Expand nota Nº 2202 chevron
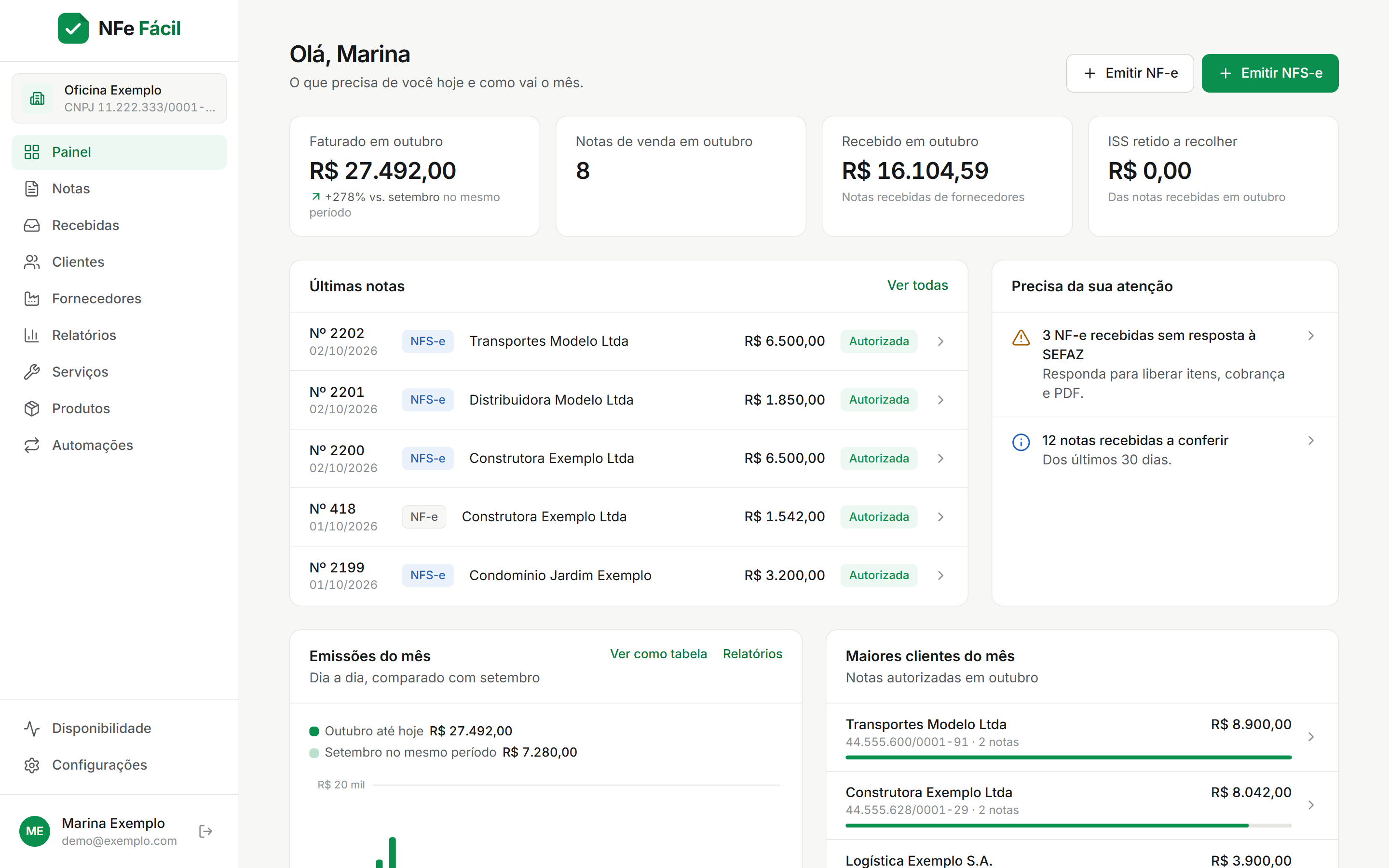The image size is (1389, 868). click(941, 341)
